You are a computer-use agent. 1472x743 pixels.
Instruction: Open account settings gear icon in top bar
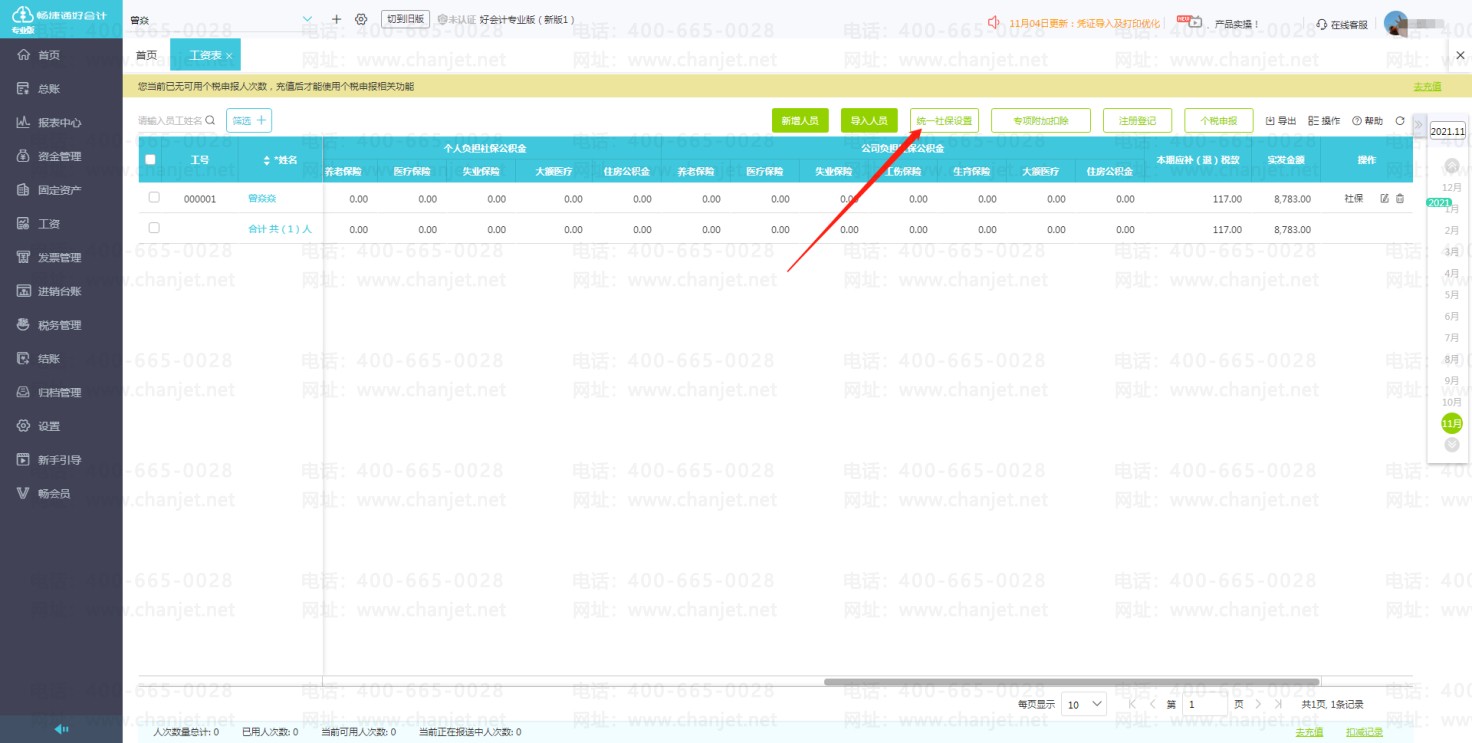click(x=361, y=19)
